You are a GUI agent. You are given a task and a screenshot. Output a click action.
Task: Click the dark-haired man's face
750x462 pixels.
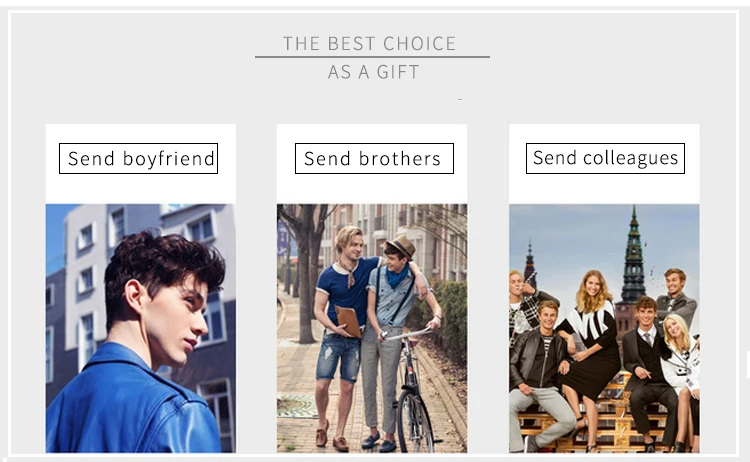pos(184,320)
